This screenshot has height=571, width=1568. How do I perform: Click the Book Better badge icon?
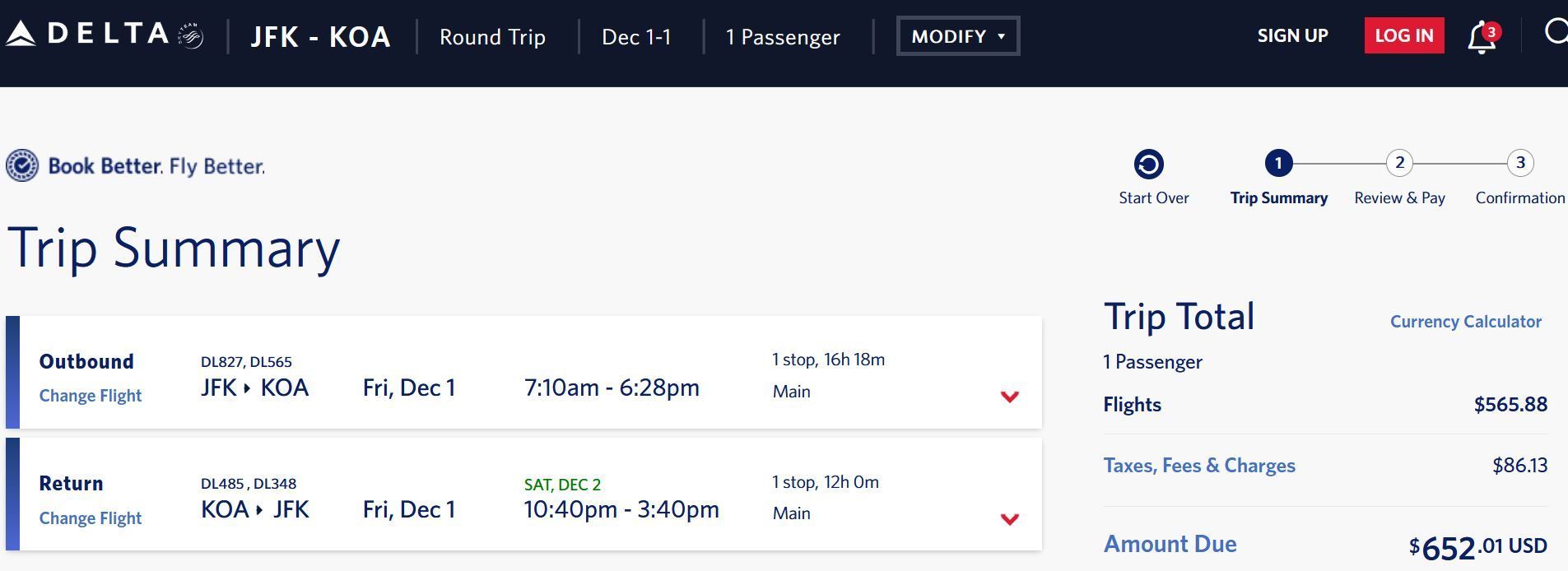pyautogui.click(x=22, y=165)
